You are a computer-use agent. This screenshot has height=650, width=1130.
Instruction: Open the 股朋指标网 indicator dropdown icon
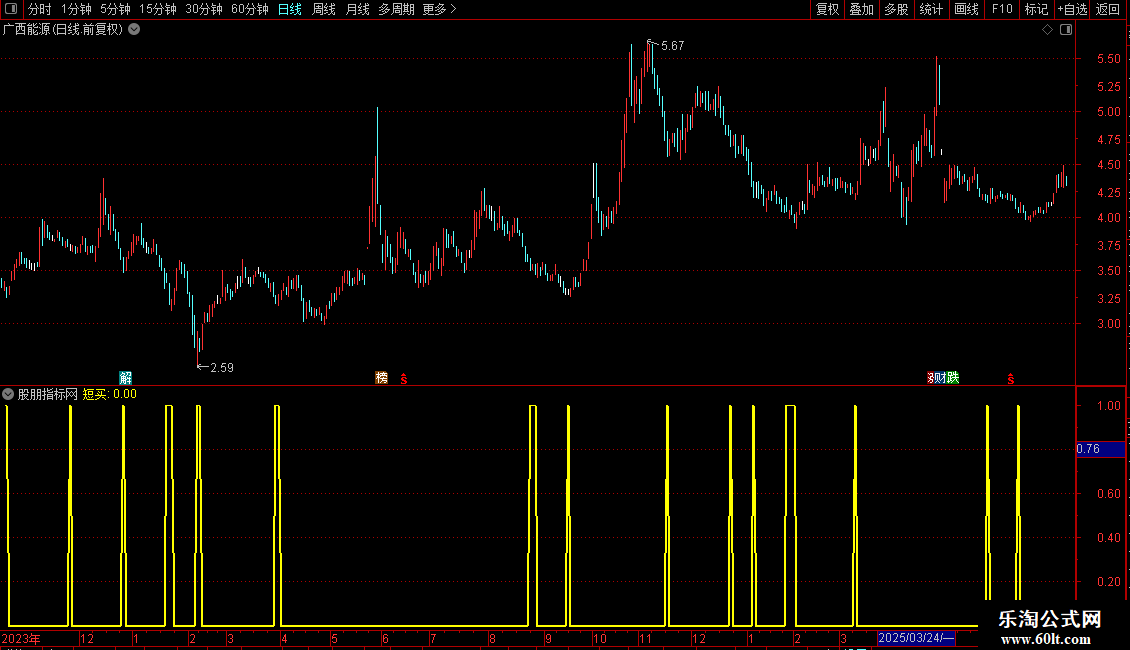tap(8, 394)
